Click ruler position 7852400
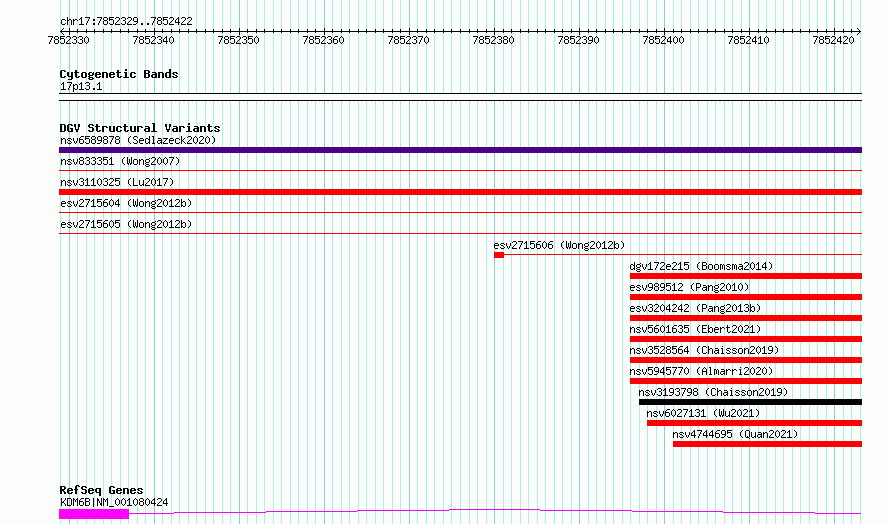This screenshot has width=890, height=524. point(664,40)
